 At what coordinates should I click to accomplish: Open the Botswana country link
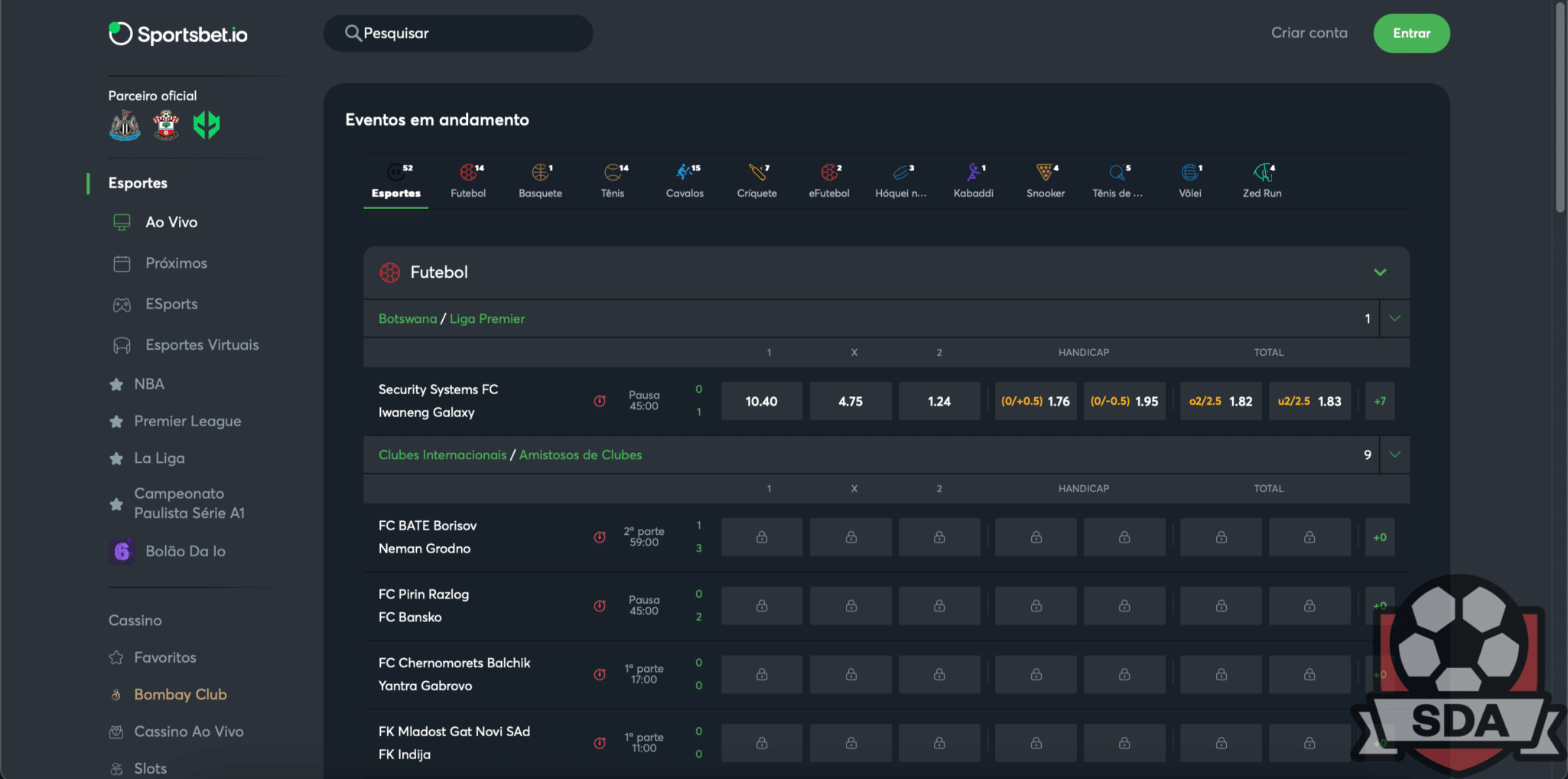click(x=408, y=318)
